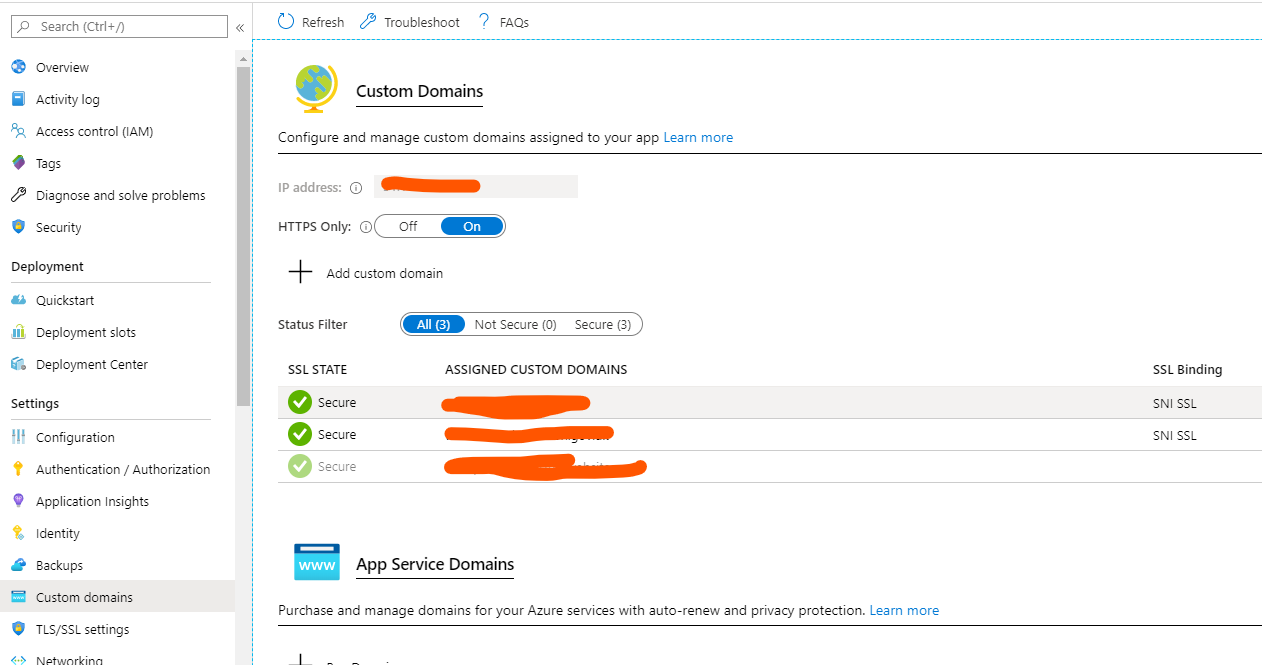Click the Backups icon
1262x665 pixels.
(18, 565)
